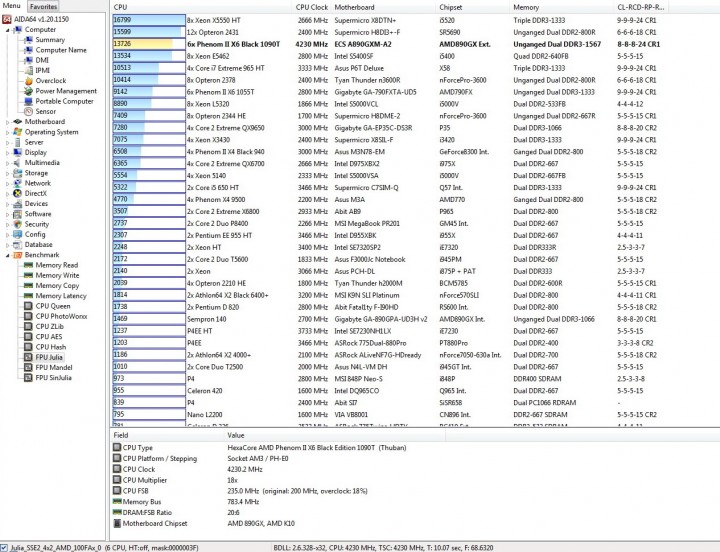Select Computer Name icon in tree
The image size is (720, 552).
(28, 50)
